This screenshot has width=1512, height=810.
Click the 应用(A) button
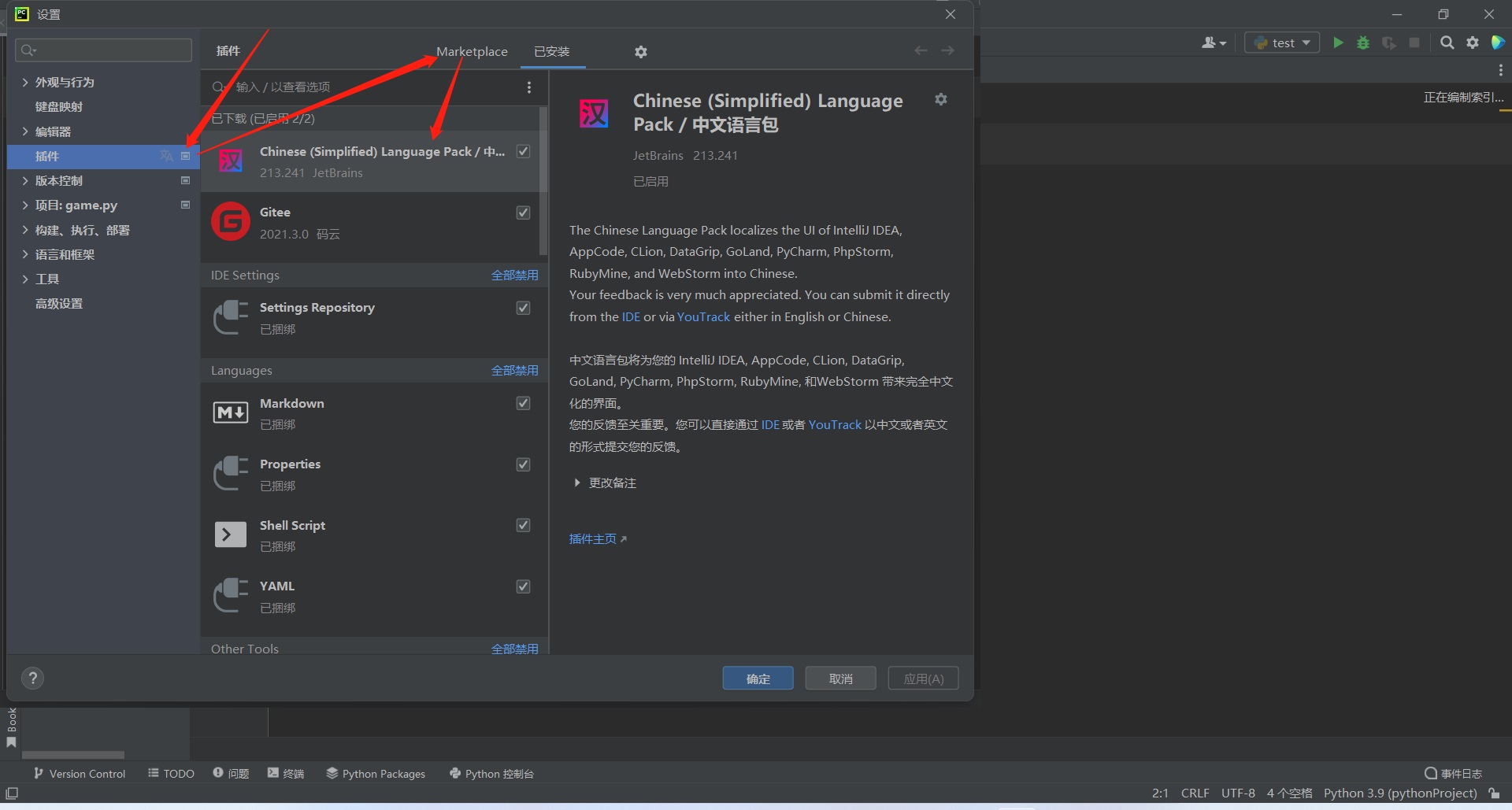pos(923,679)
